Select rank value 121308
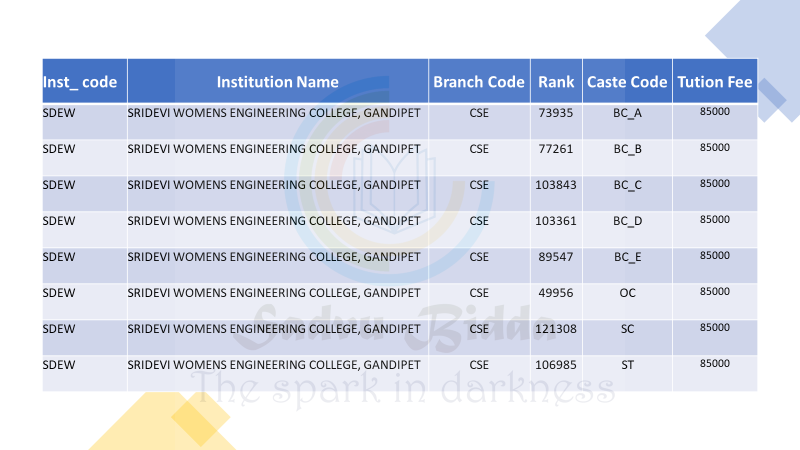This screenshot has width=800, height=450. (x=556, y=329)
